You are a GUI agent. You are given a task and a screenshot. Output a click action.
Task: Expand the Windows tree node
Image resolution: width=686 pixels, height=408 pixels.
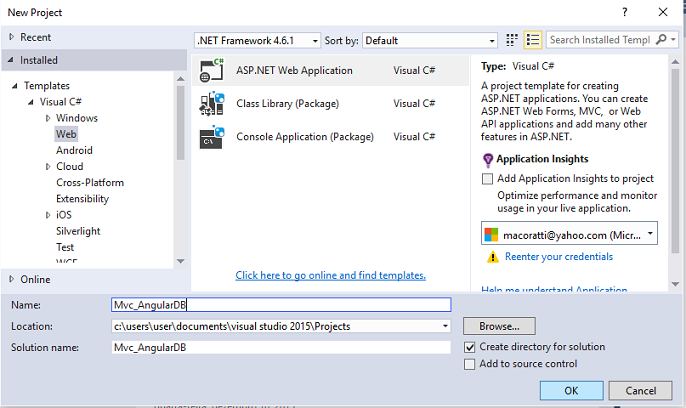click(48, 118)
